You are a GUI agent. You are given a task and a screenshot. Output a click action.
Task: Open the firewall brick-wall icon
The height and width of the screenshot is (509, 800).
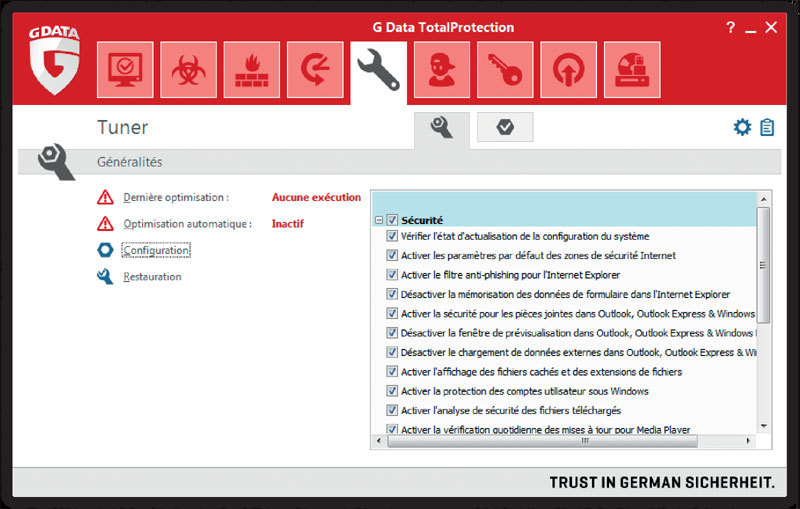point(252,70)
